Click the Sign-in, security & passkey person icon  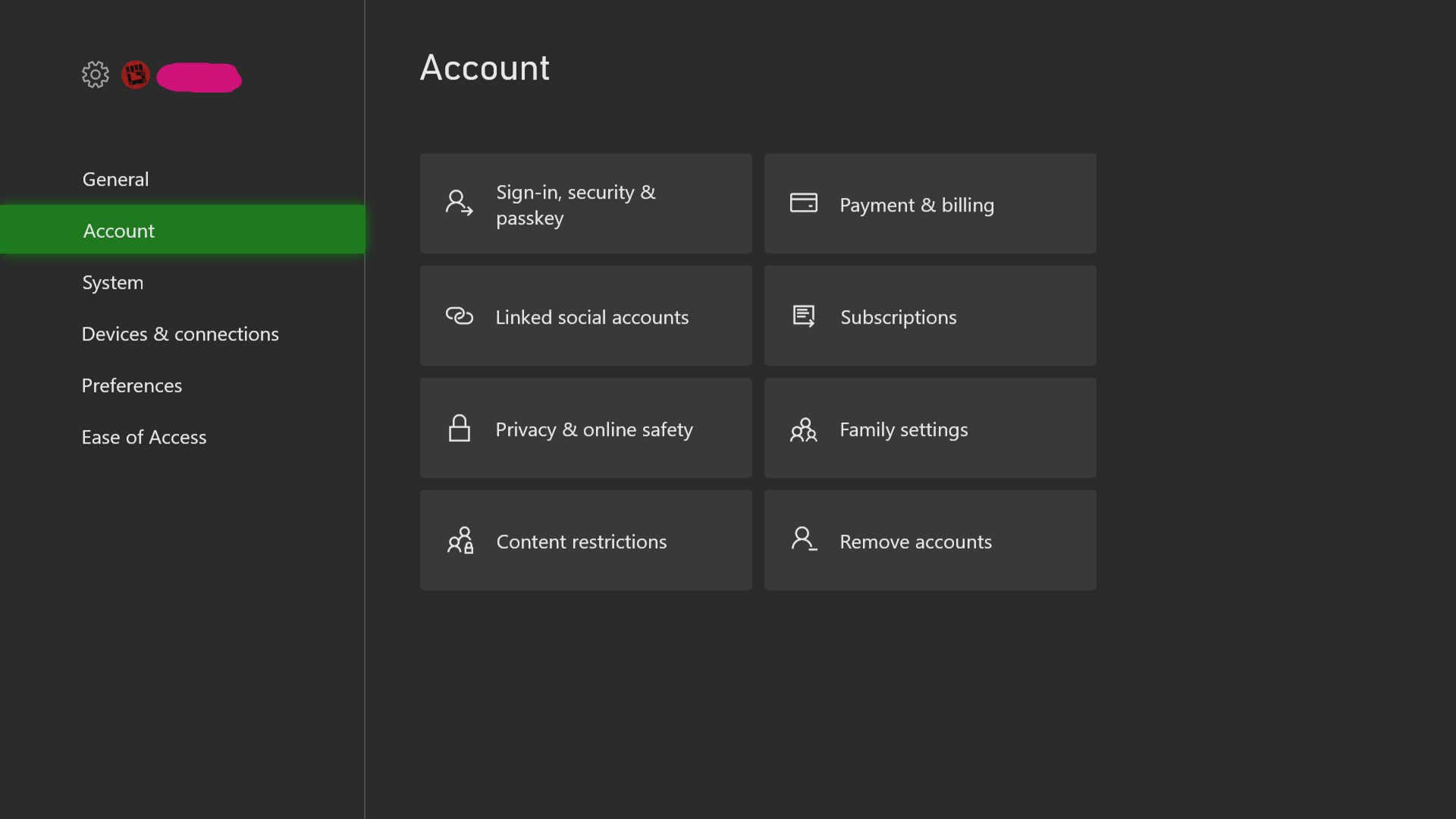(x=457, y=202)
